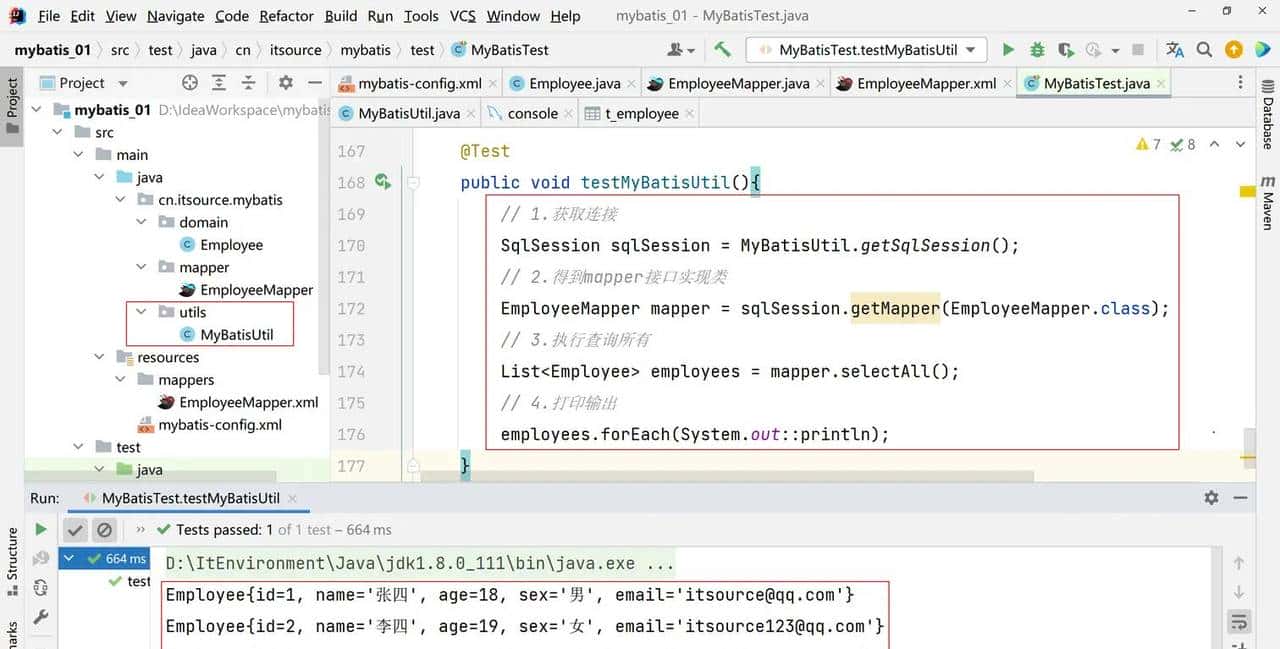Switch to the EmployeeMapper.xml editor tab

click(x=925, y=84)
